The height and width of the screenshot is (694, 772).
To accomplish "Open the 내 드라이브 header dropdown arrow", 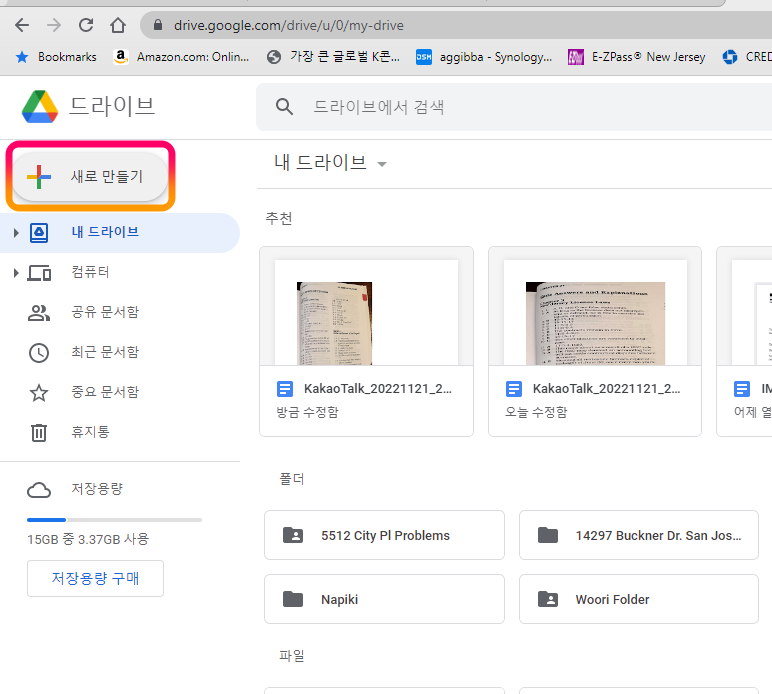I will (x=382, y=164).
